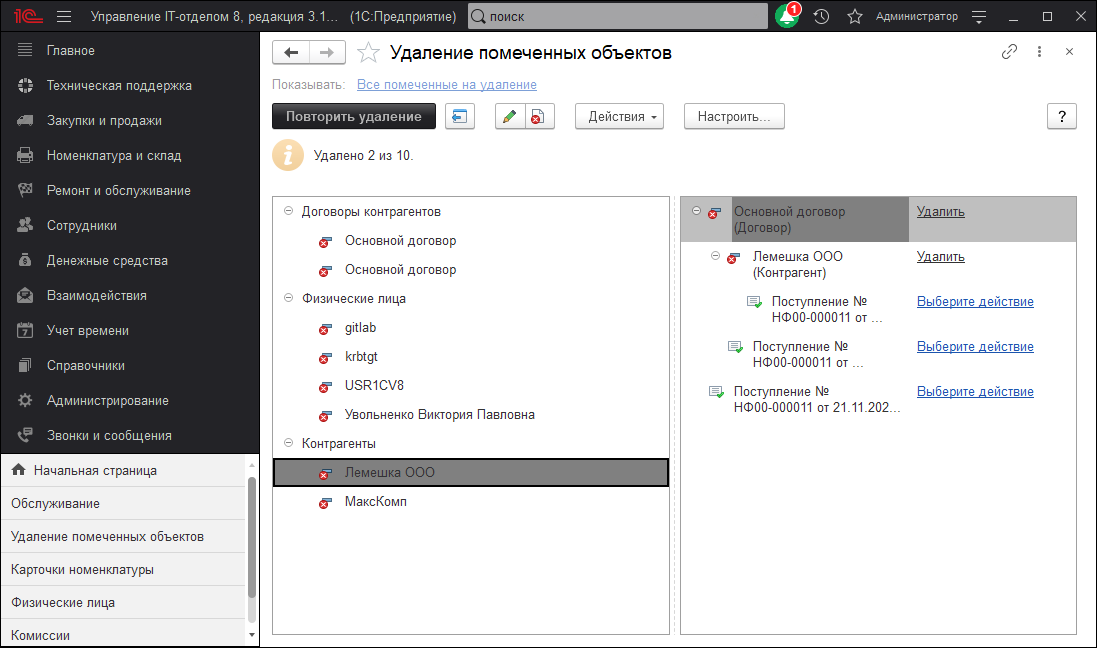Open history via the clock icon

coord(820,16)
